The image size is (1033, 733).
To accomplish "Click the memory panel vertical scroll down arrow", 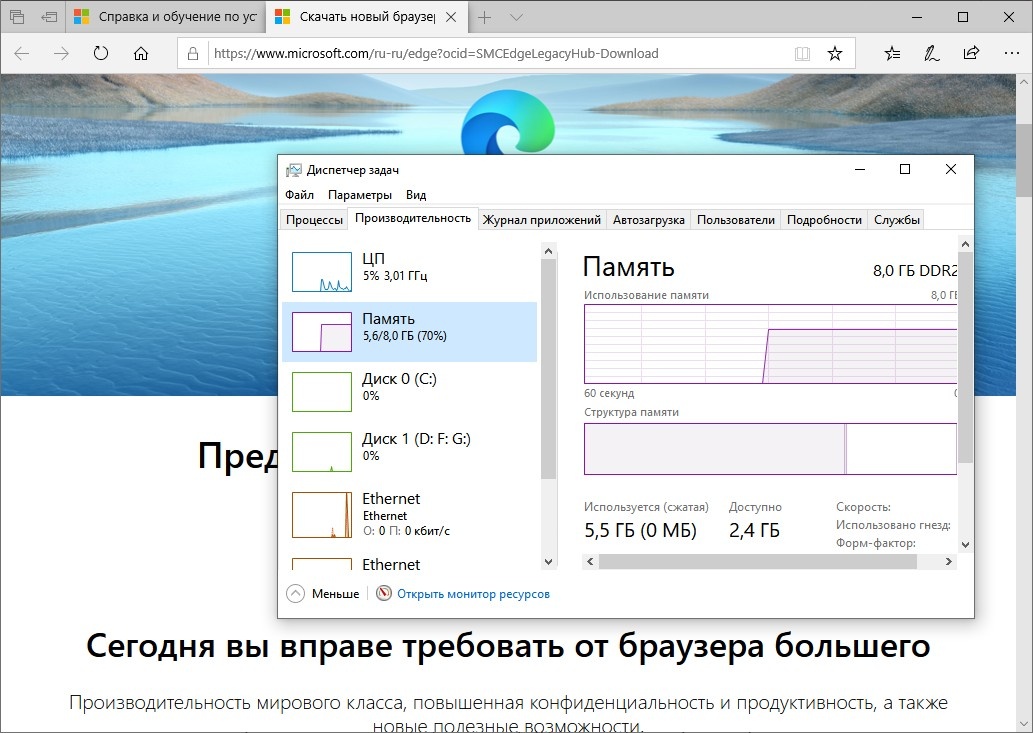I will [x=965, y=545].
